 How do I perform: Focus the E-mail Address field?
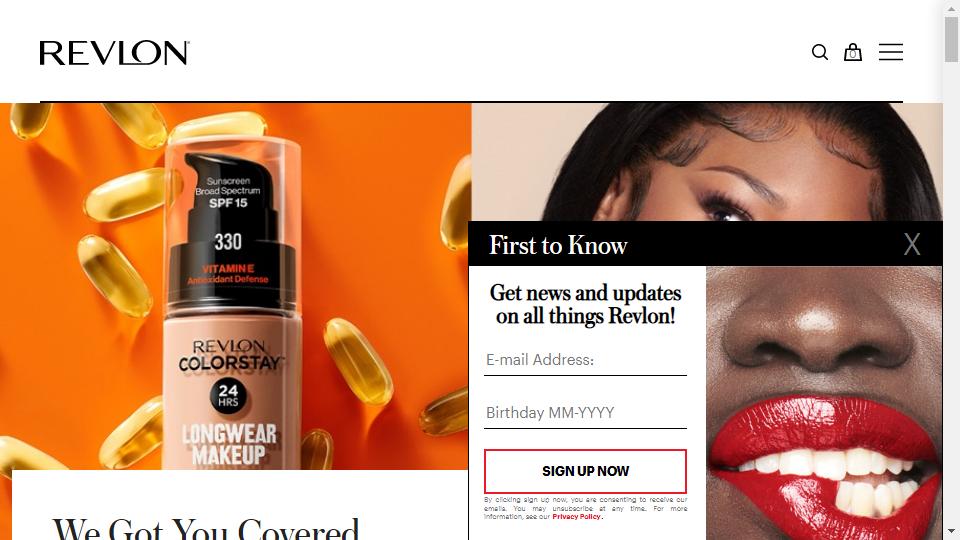coord(585,360)
